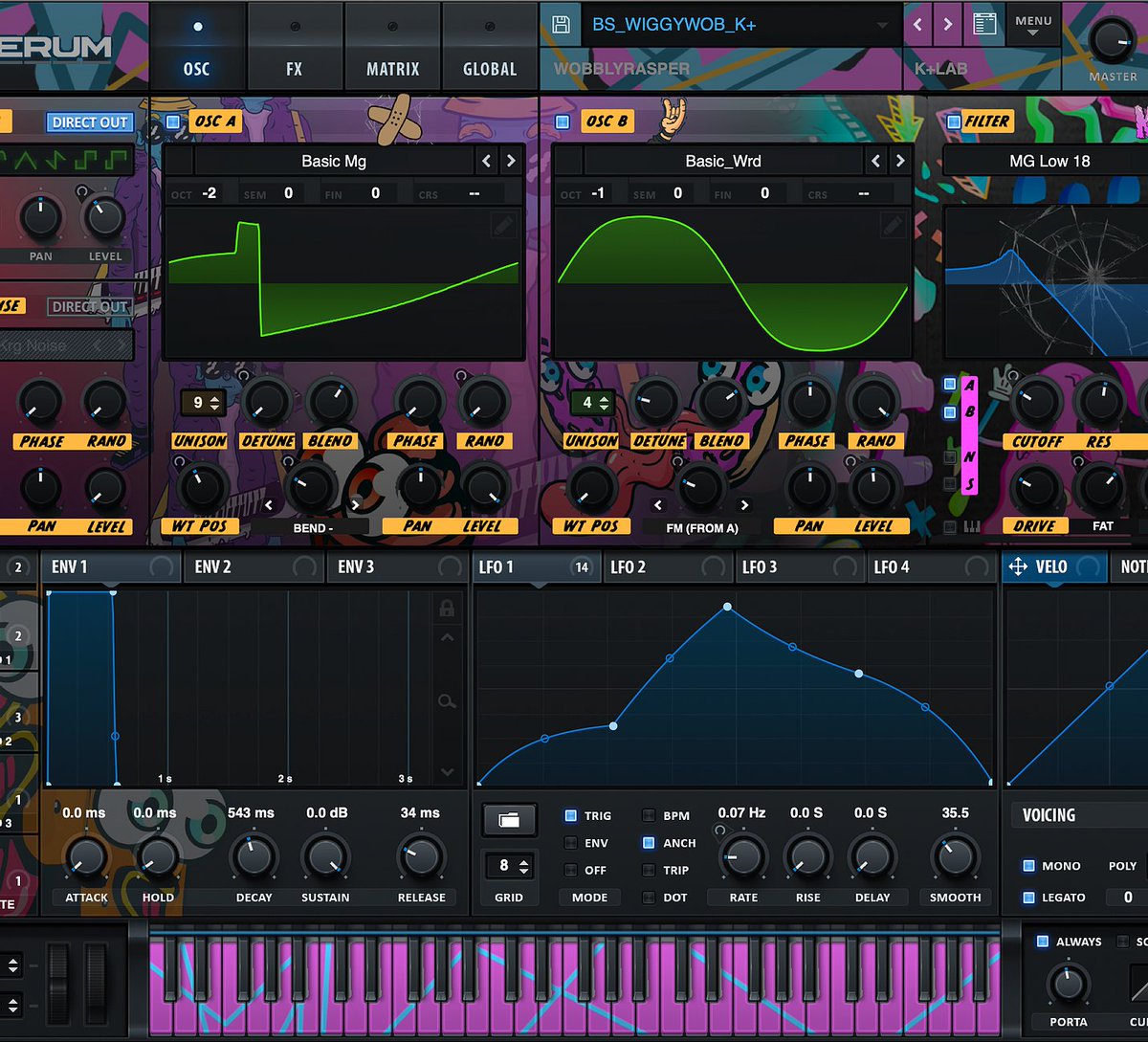Open the MENU dropdown

pyautogui.click(x=1033, y=26)
